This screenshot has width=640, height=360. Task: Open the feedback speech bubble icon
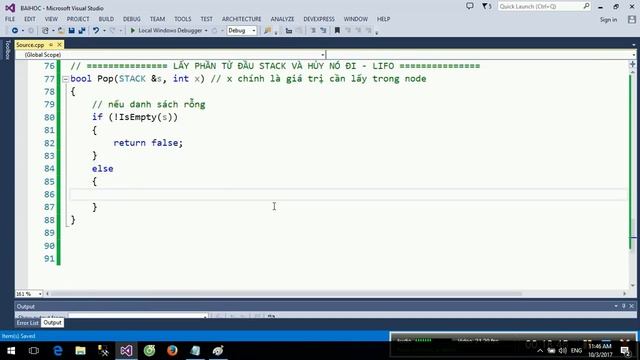(x=470, y=6)
